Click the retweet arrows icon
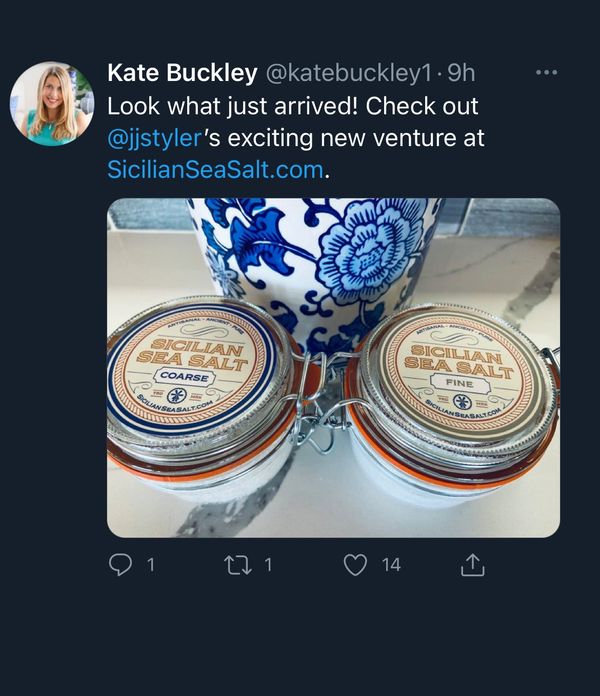Image resolution: width=600 pixels, height=696 pixels. coord(240,565)
